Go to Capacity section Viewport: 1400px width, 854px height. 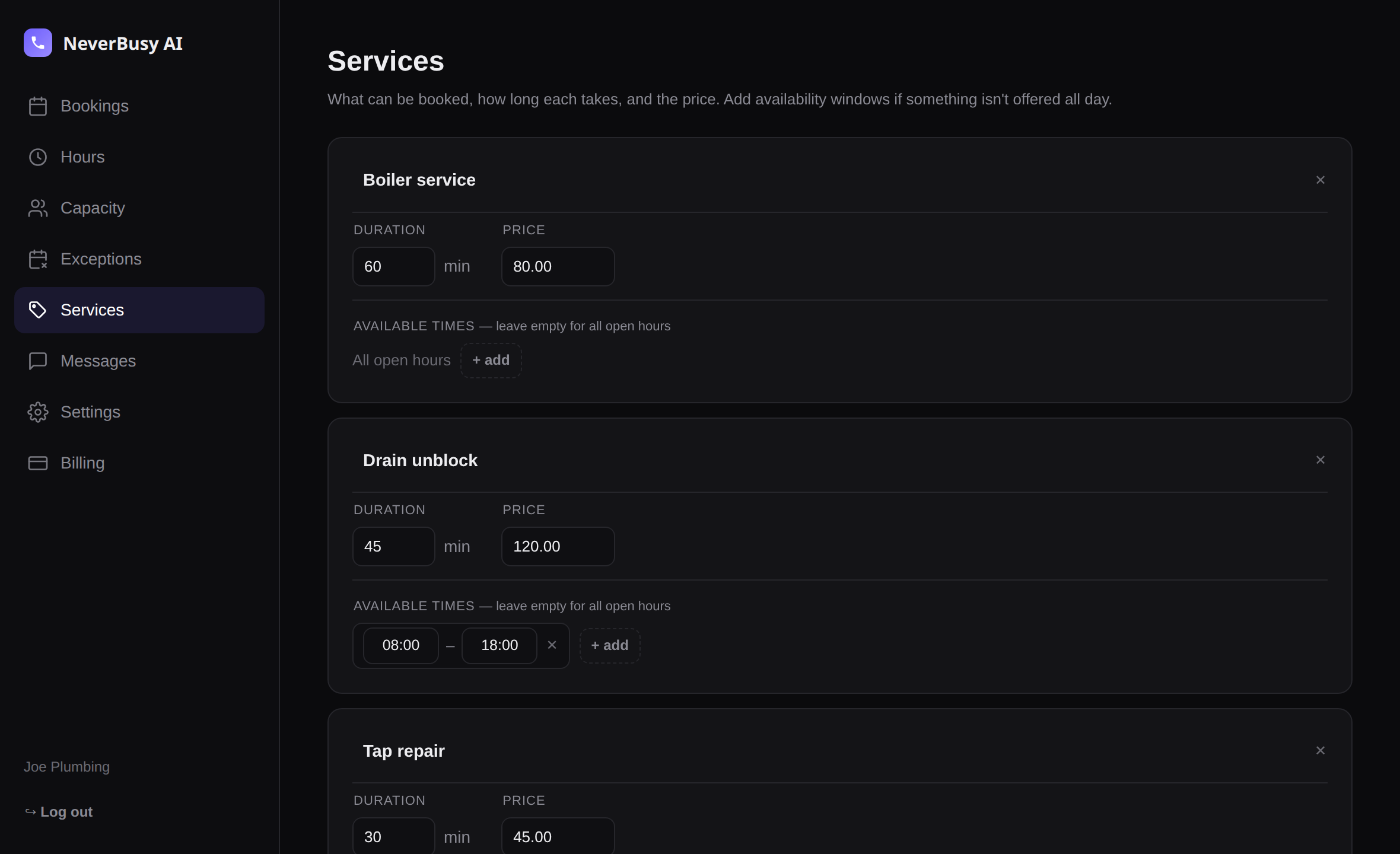pyautogui.click(x=139, y=208)
